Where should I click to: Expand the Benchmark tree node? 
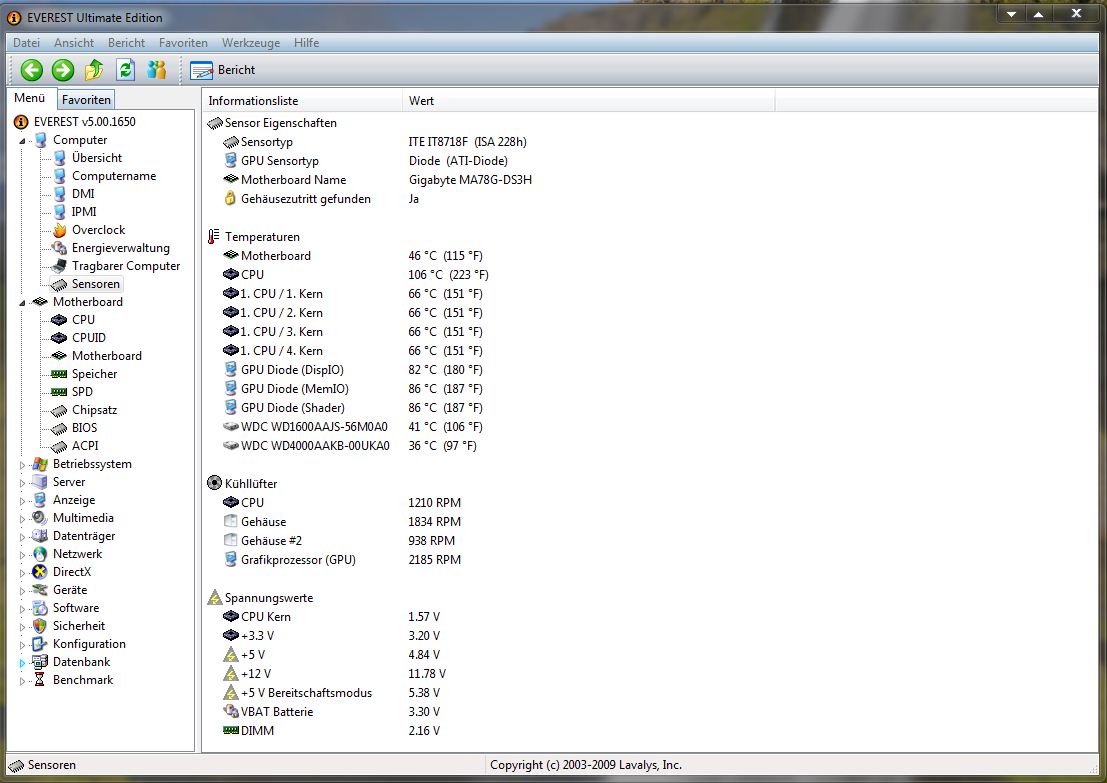click(x=22, y=681)
